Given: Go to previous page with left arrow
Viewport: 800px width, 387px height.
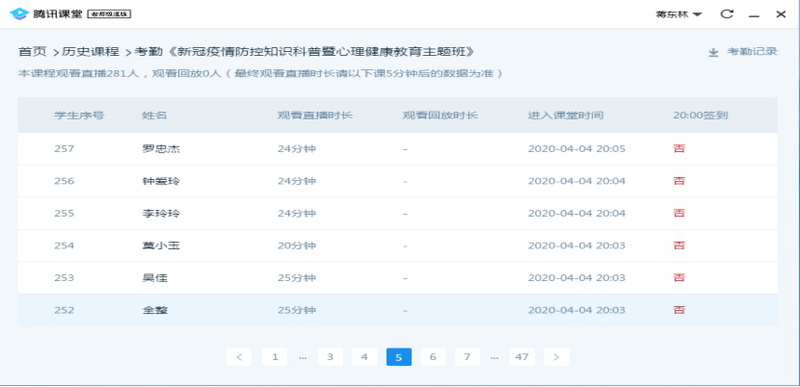Looking at the screenshot, I should (239, 357).
